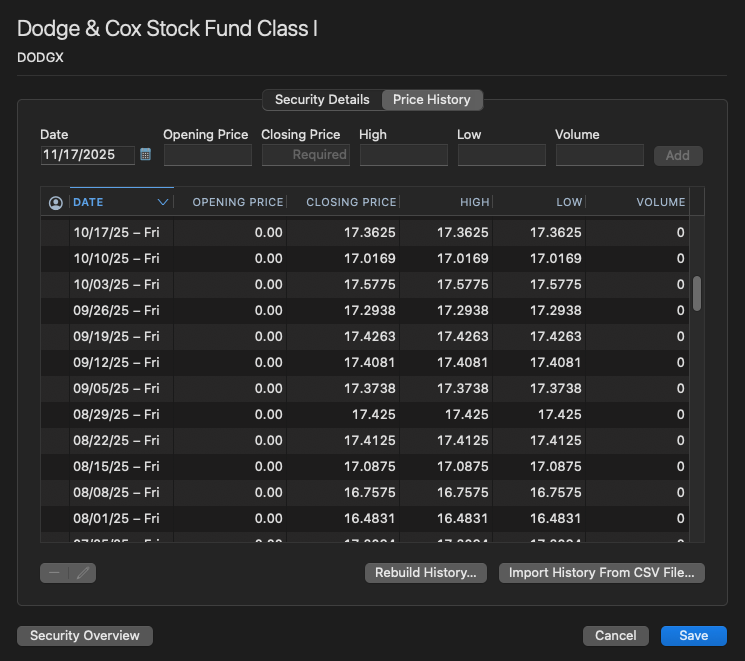The height and width of the screenshot is (661, 745).
Task: Click the Volume input field
Action: pyautogui.click(x=600, y=155)
